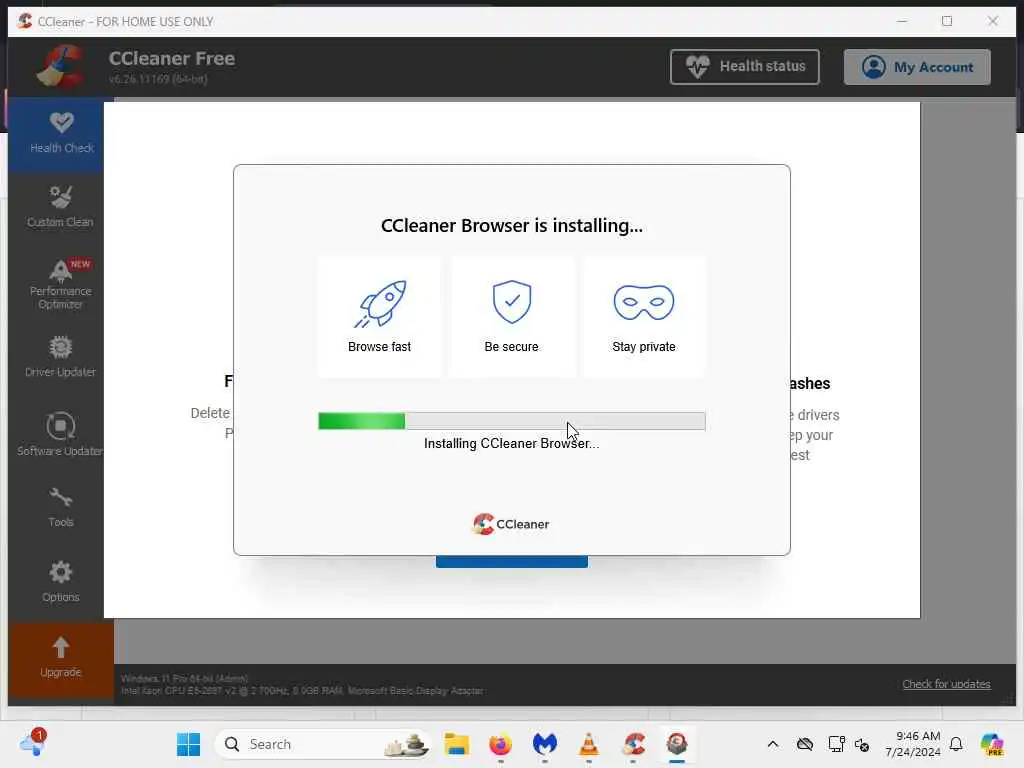This screenshot has width=1024, height=768.
Task: Click the muted volume tray icon
Action: point(862,744)
